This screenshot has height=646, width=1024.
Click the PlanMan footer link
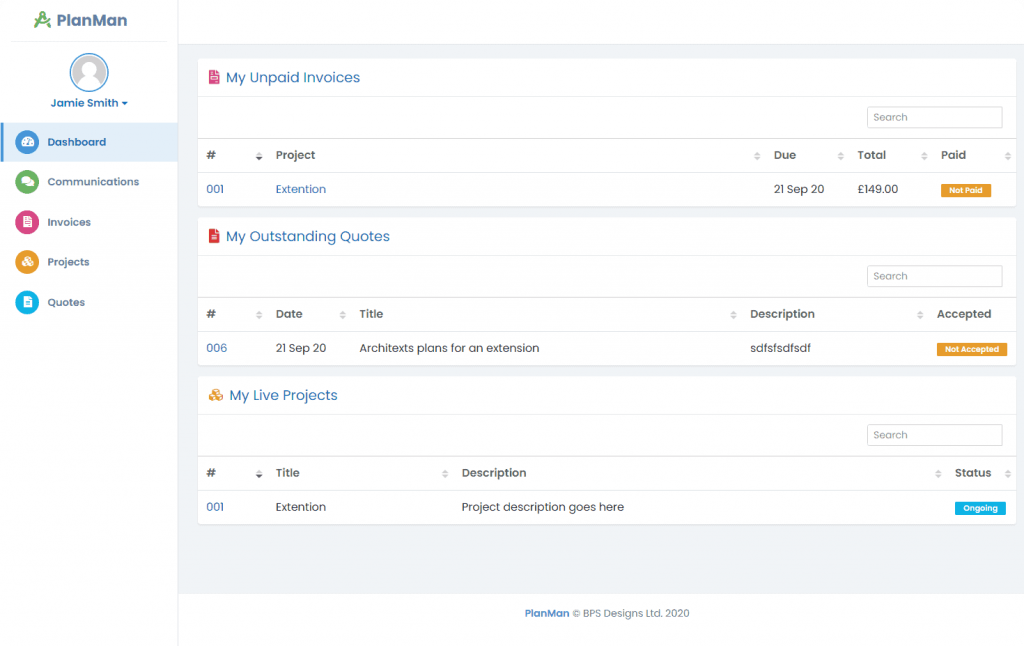click(547, 613)
